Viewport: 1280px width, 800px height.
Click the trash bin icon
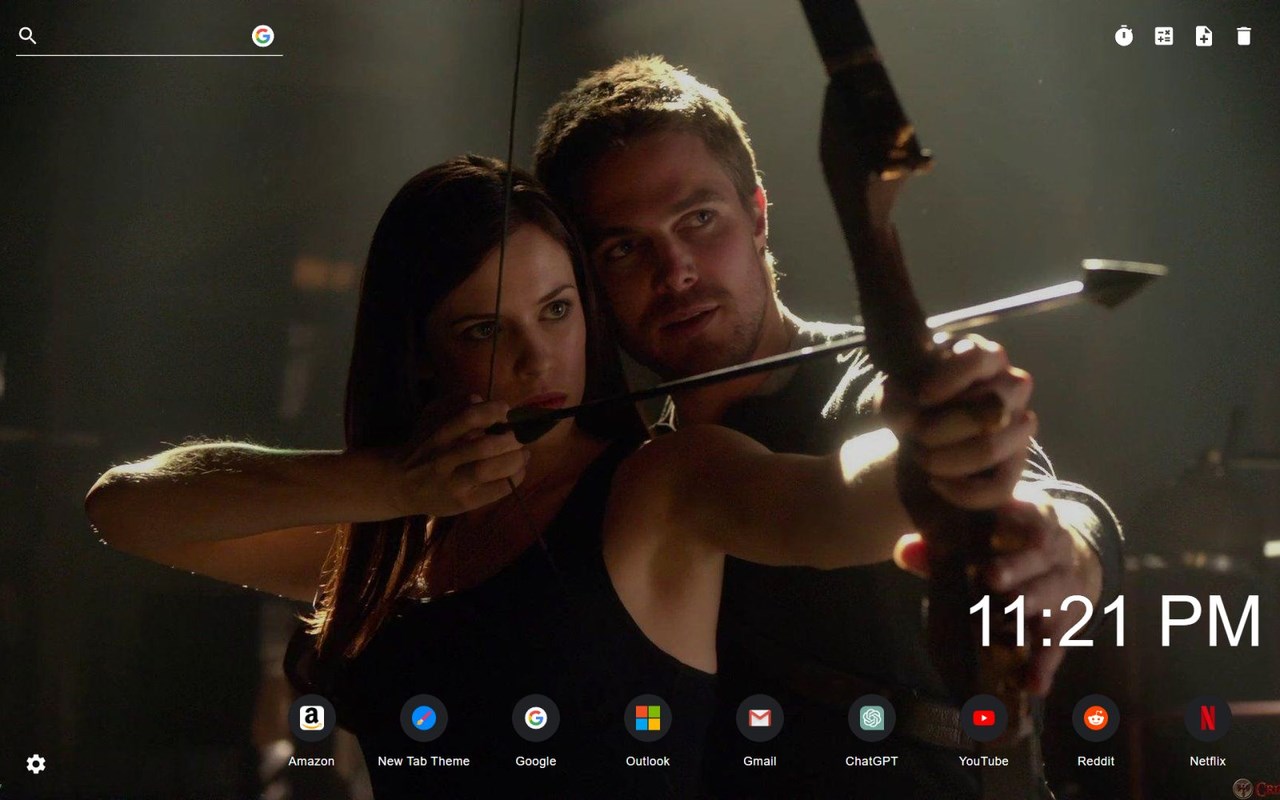(x=1244, y=36)
